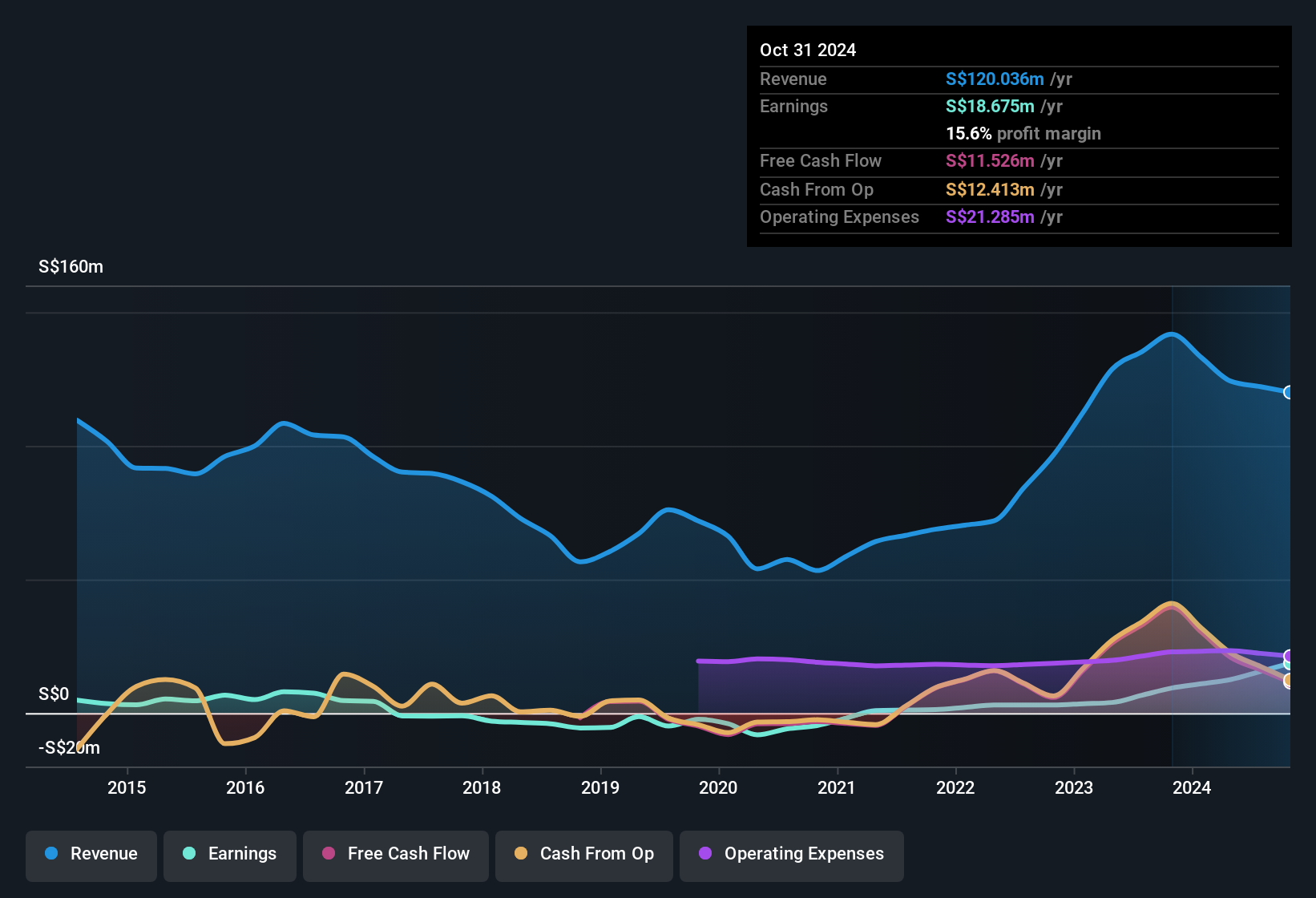Click the purple Operating Expenses legend dot
The height and width of the screenshot is (898, 1316).
(x=705, y=853)
